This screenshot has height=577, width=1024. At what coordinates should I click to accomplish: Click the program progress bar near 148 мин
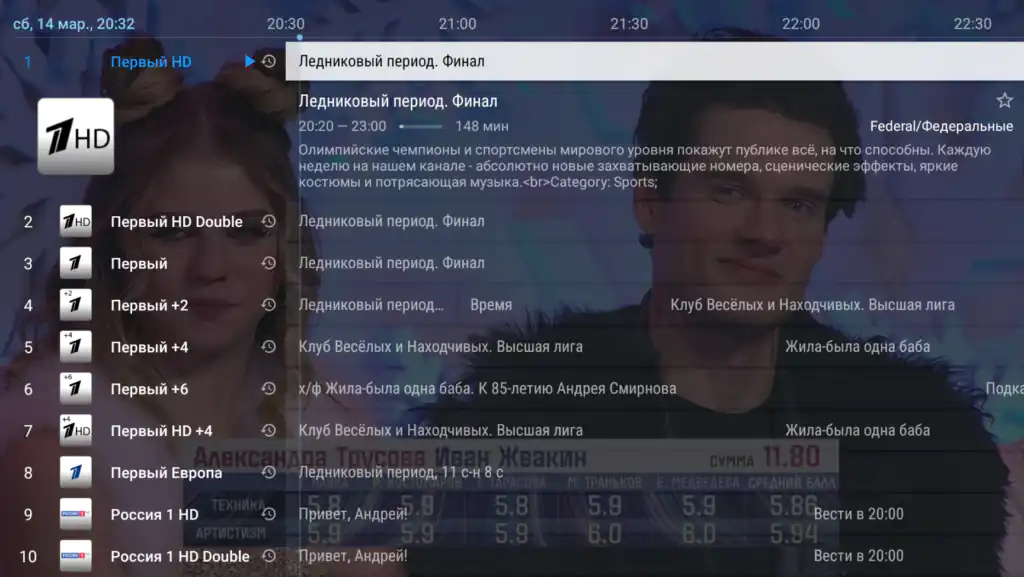421,126
